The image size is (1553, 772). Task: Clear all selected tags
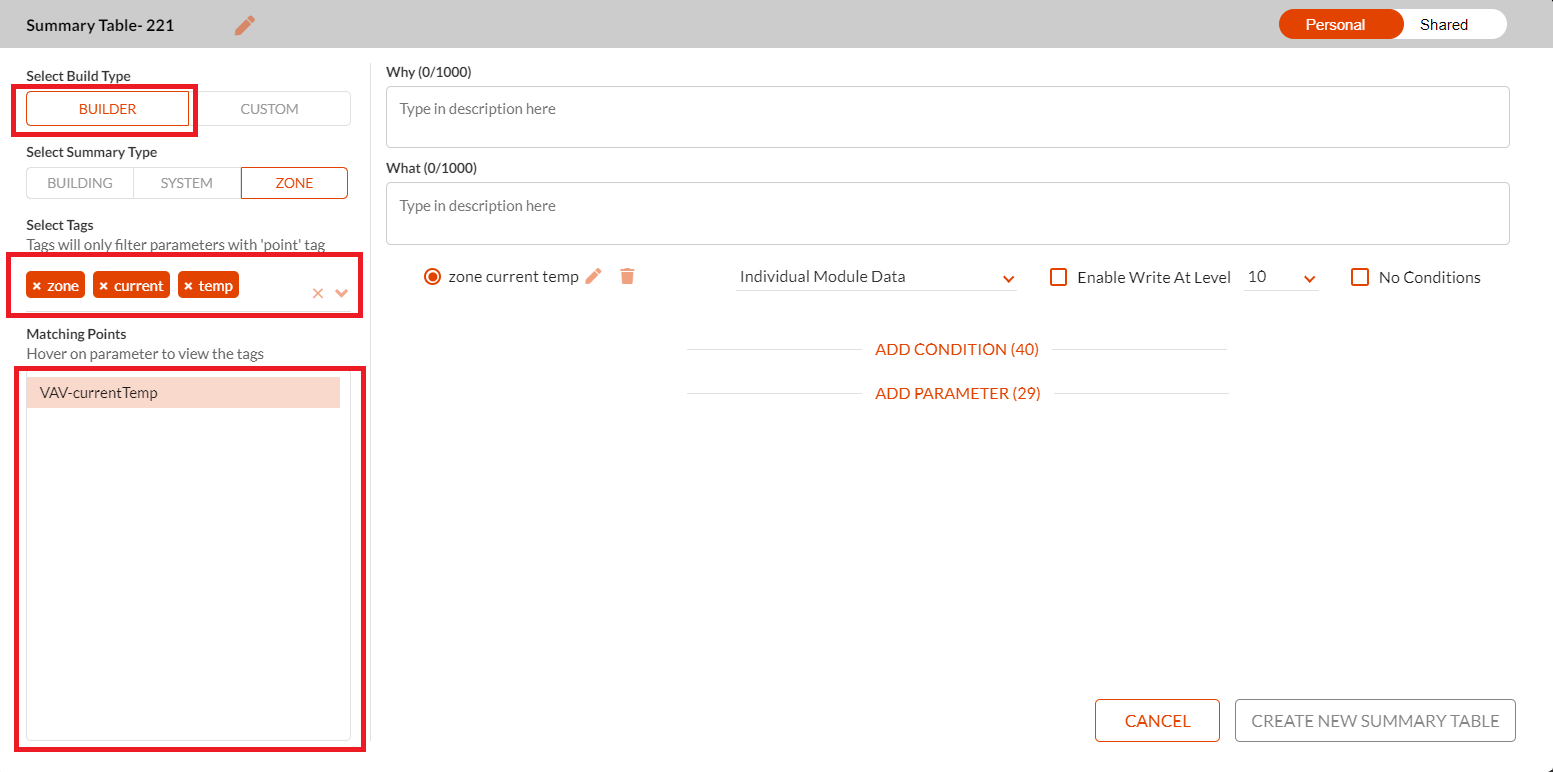tap(318, 293)
